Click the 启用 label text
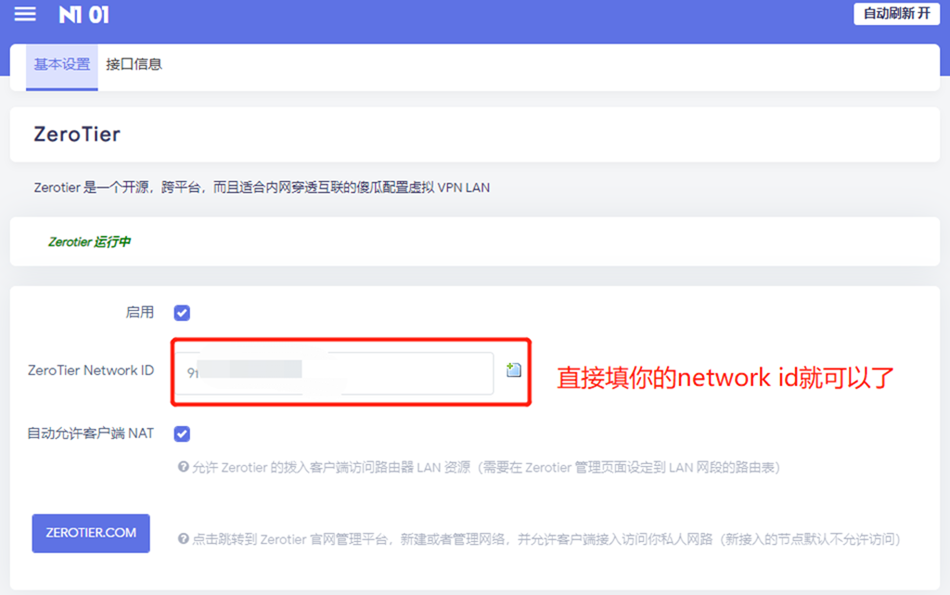Image resolution: width=950 pixels, height=595 pixels. (139, 312)
